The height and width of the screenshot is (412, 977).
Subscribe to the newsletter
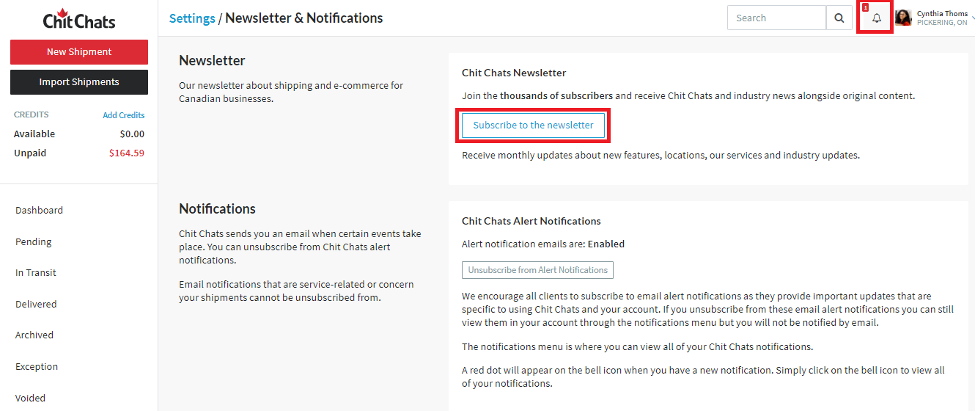click(x=533, y=125)
